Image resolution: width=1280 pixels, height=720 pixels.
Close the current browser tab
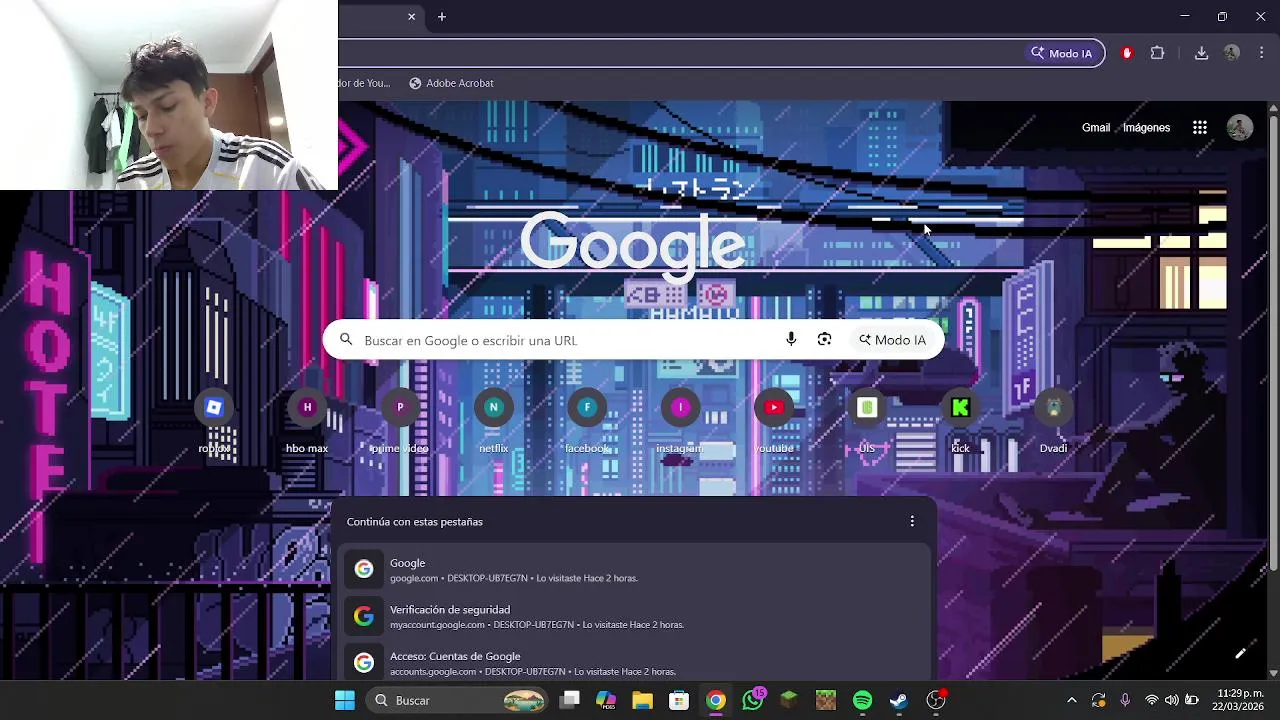coord(411,17)
